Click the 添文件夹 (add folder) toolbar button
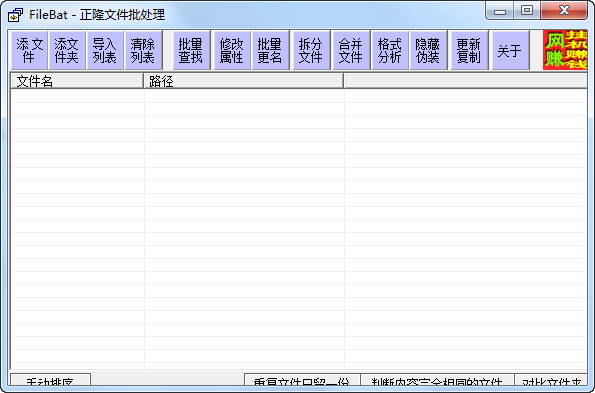The width and height of the screenshot is (595, 393). tap(67, 50)
